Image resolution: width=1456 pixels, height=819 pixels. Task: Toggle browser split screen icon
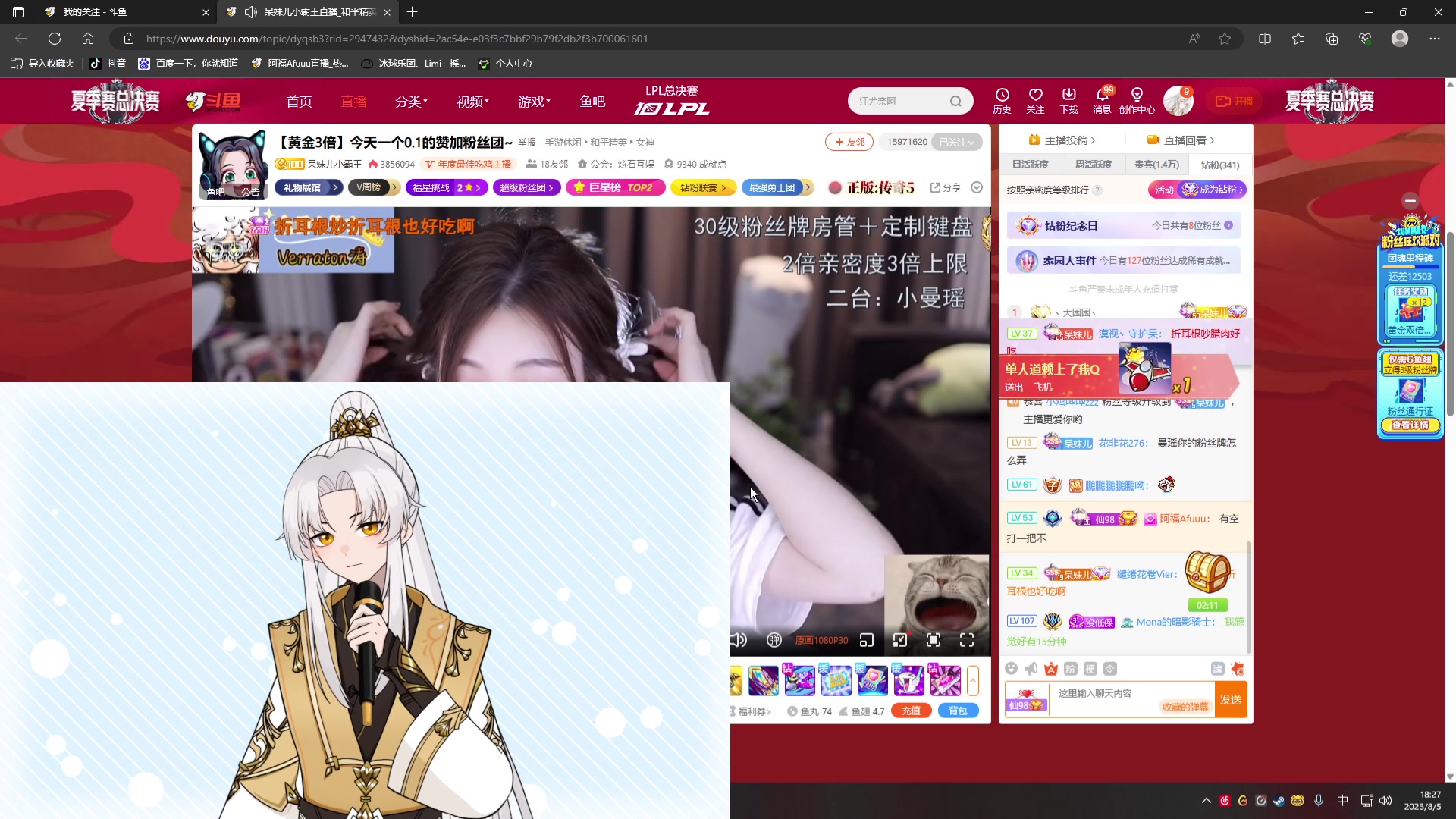(1265, 39)
